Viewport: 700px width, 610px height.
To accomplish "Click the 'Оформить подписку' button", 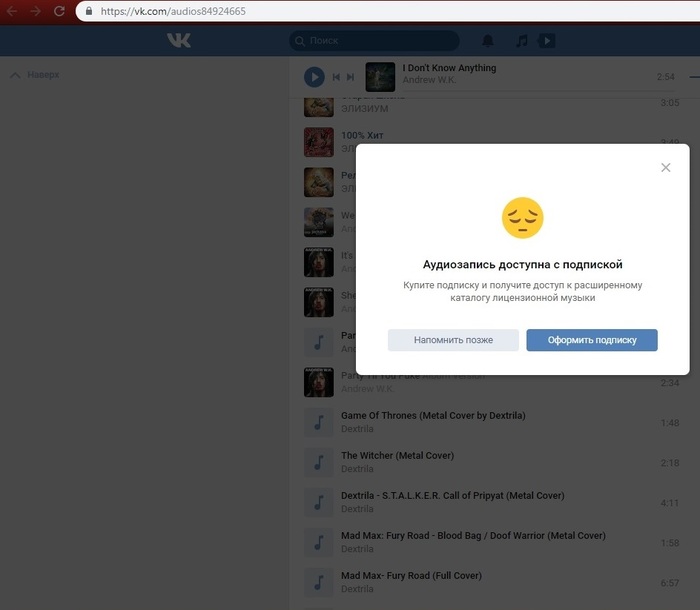I will (x=592, y=340).
